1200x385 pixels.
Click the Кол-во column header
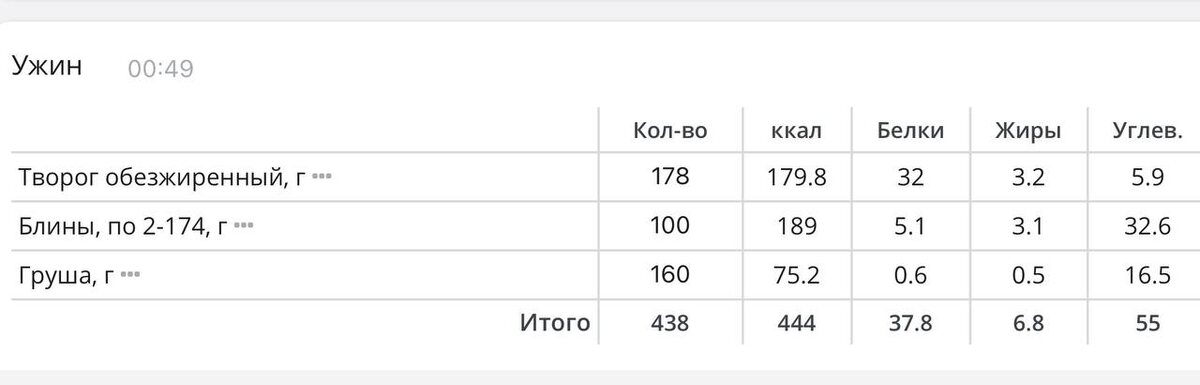click(x=670, y=131)
